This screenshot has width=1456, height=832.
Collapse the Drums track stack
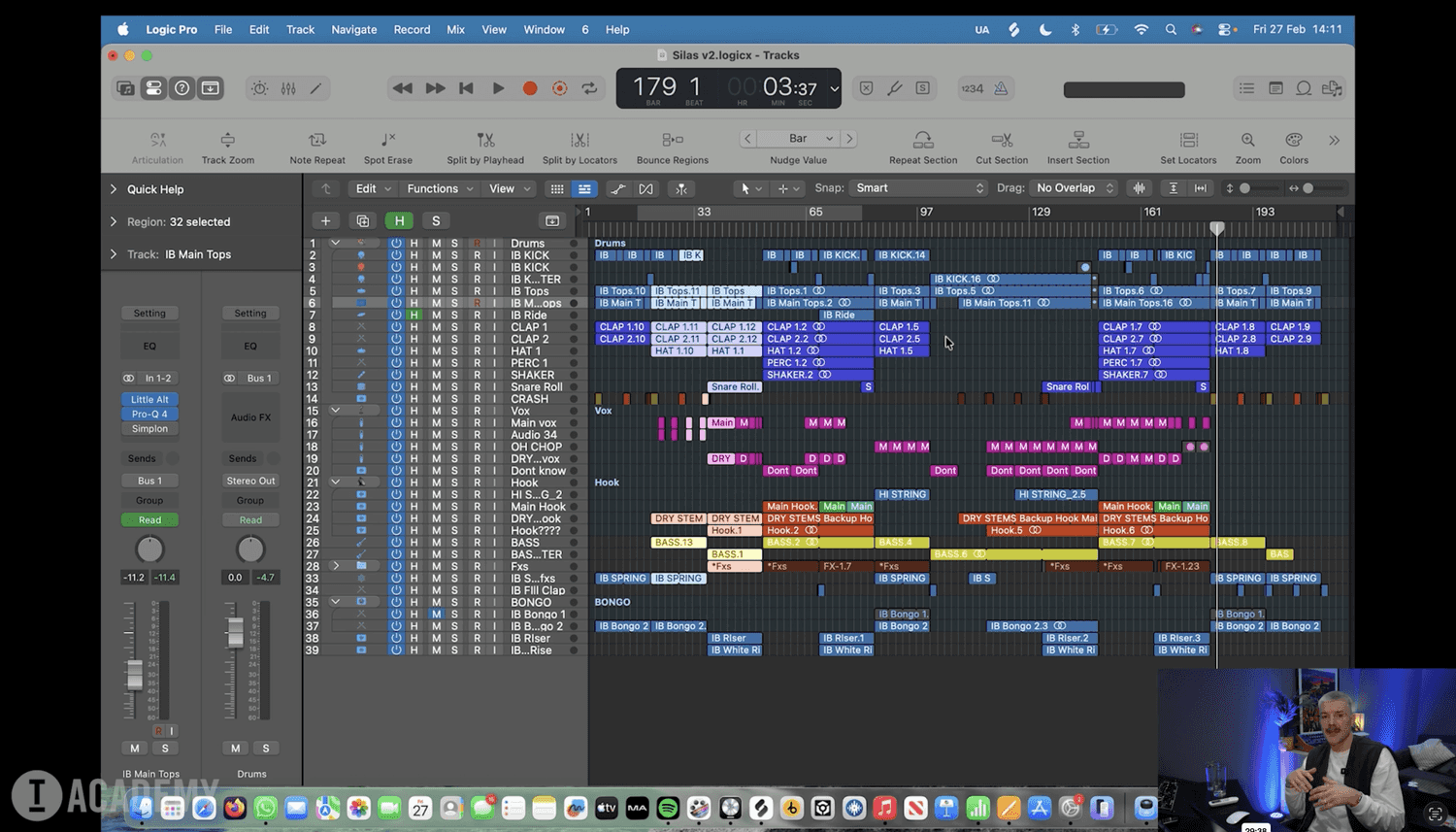pos(335,244)
